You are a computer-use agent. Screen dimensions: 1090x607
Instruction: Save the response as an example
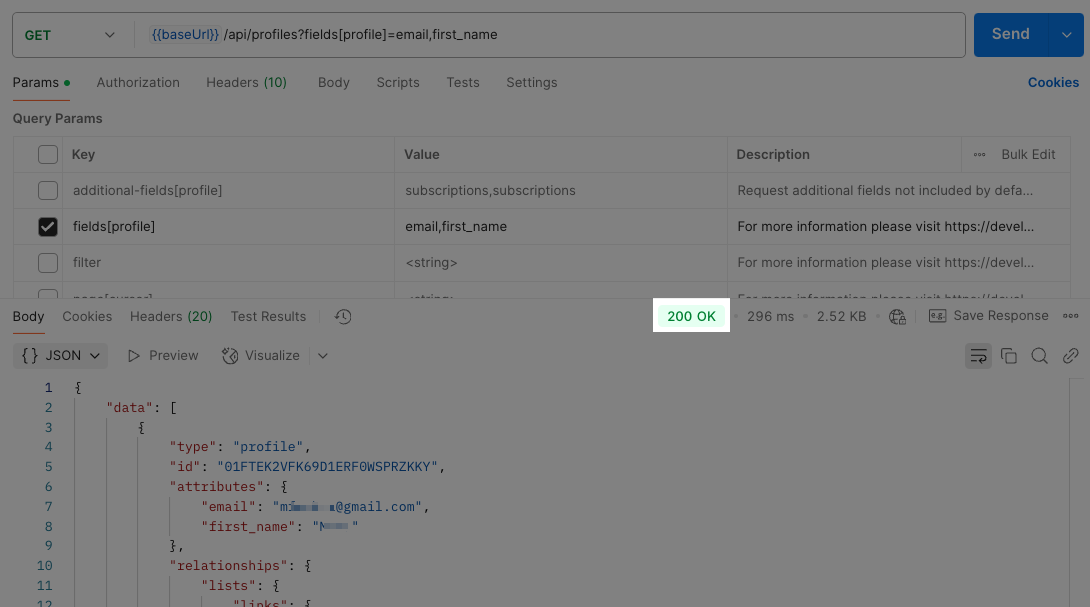[988, 315]
